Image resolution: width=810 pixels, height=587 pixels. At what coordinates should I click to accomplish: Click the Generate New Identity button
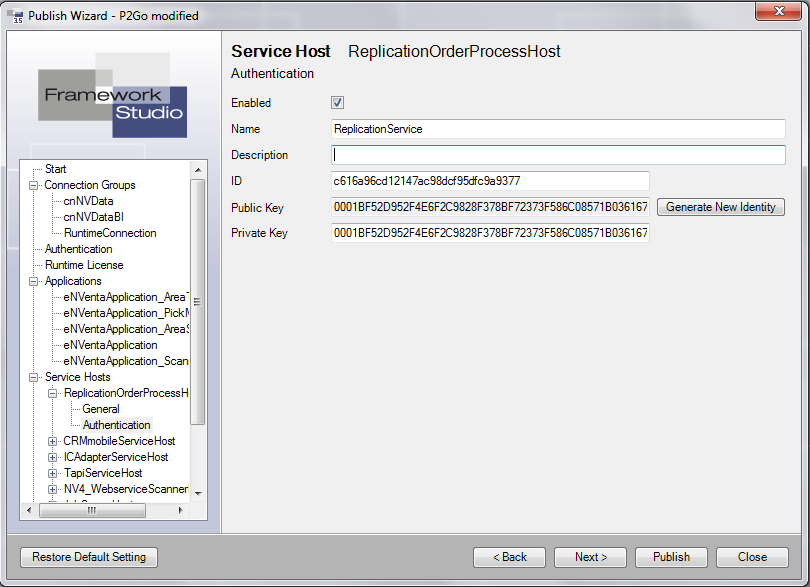pyautogui.click(x=721, y=207)
